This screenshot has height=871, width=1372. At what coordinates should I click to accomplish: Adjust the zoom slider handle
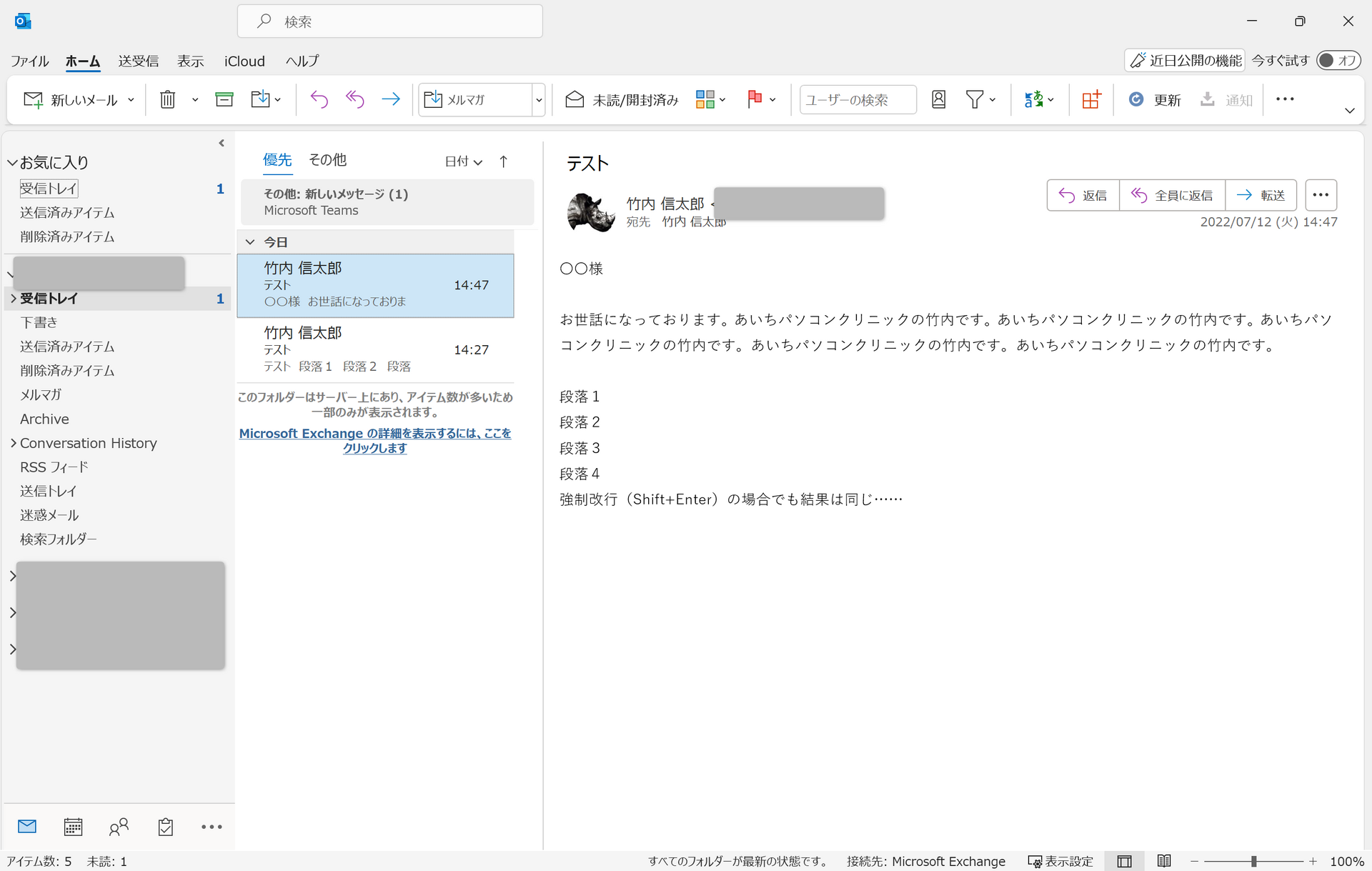point(1253,861)
